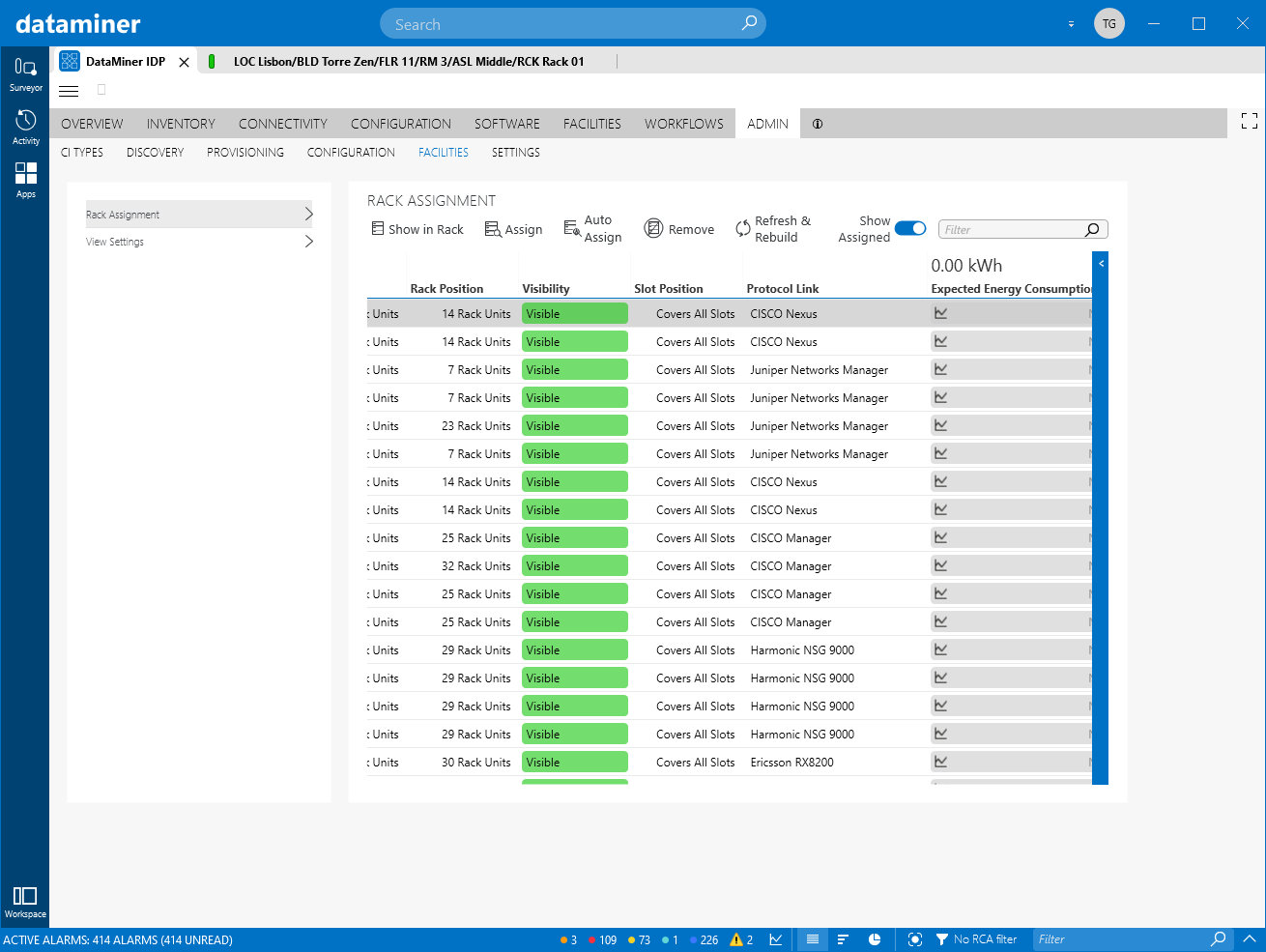1266x952 pixels.
Task: Sort by the Slot Position column header
Action: [x=669, y=289]
